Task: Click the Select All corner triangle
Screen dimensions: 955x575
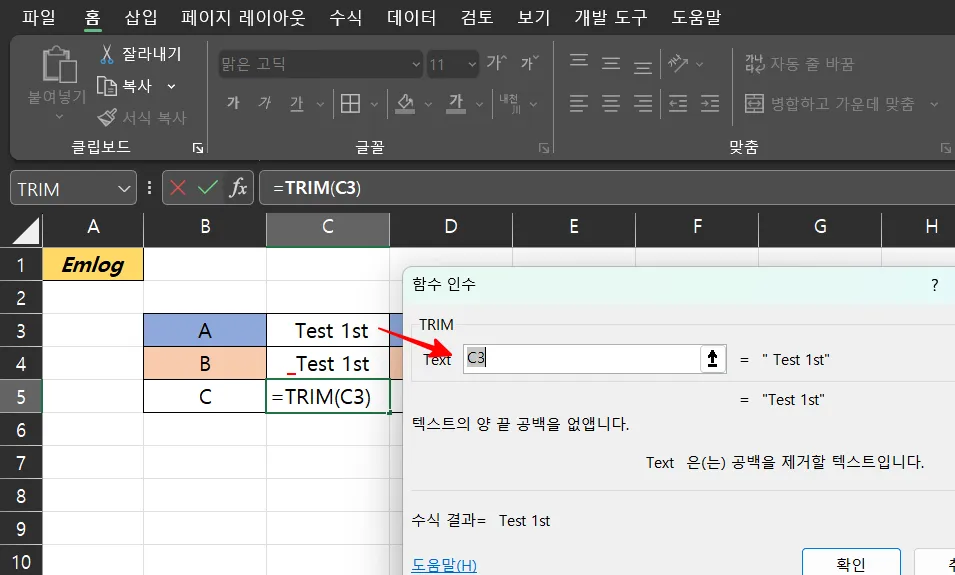Action: 26,231
